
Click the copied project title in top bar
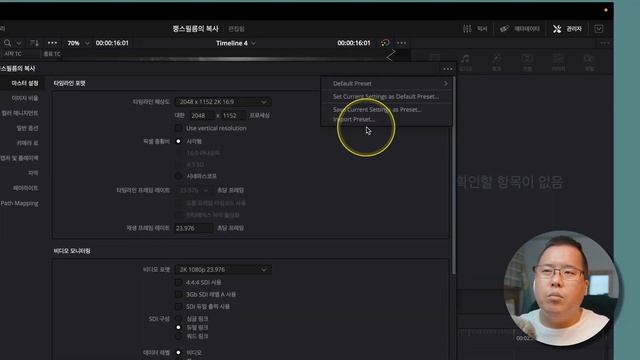pos(195,29)
